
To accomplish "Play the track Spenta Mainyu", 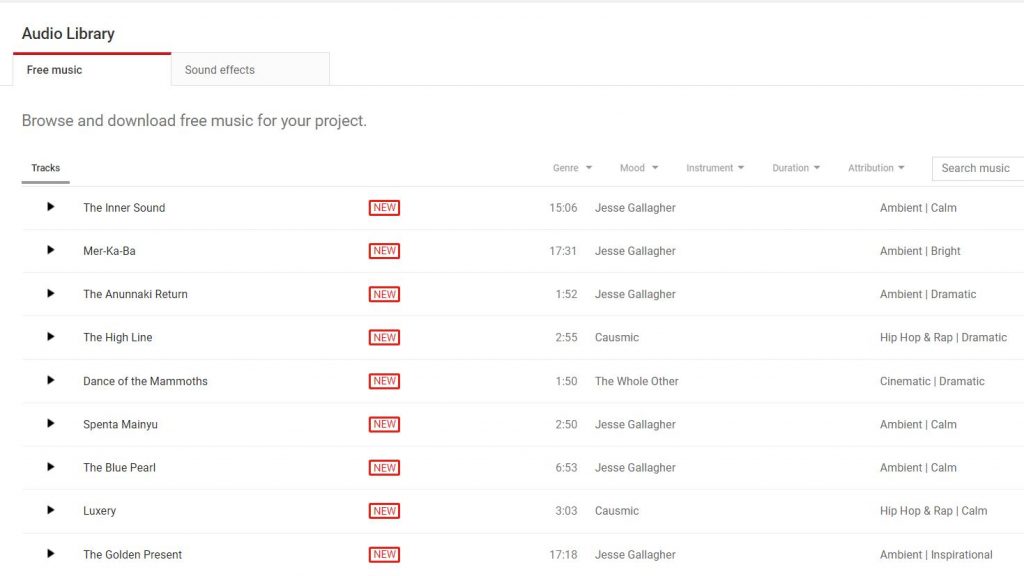I will 50,424.
